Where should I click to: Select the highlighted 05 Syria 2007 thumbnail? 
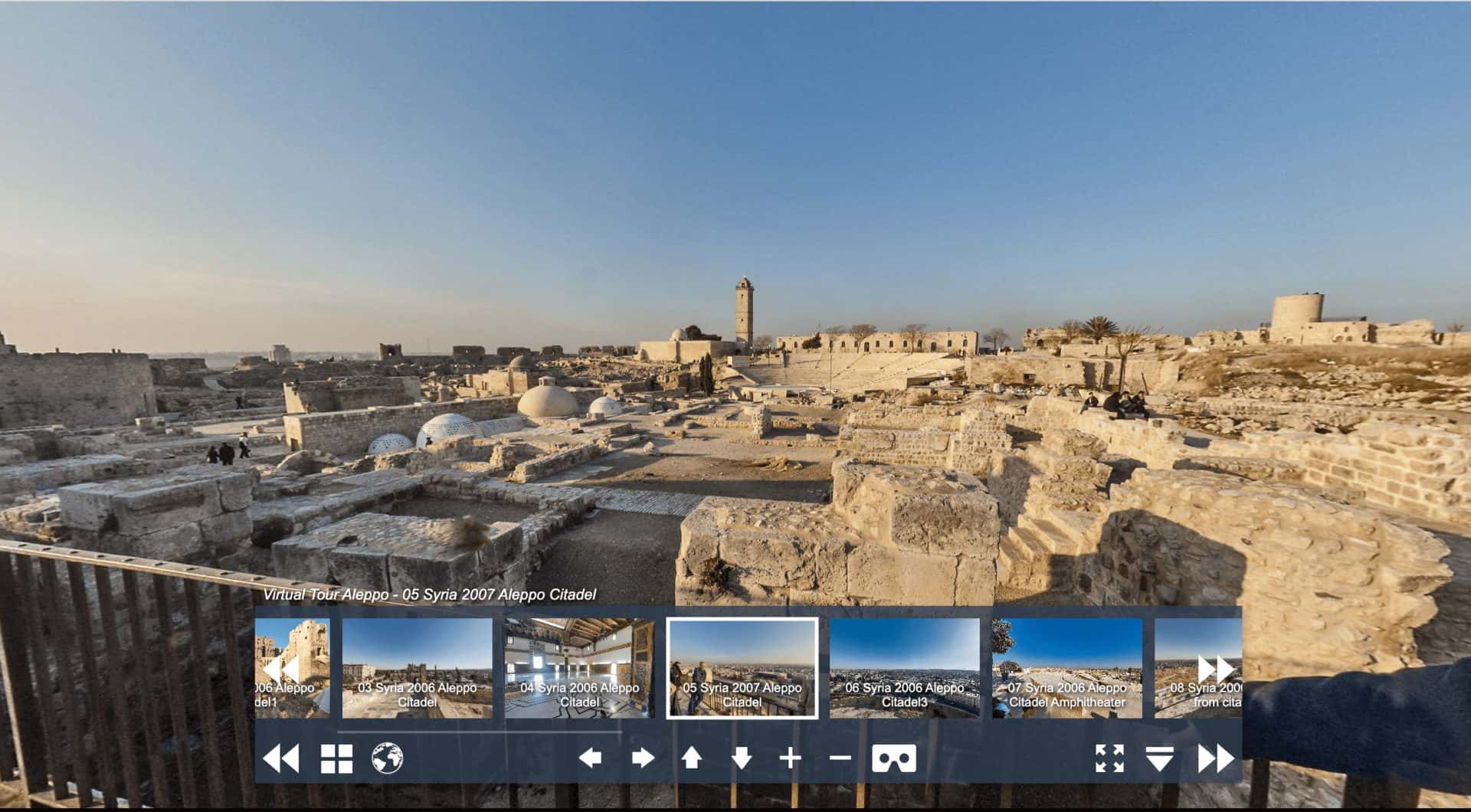click(x=742, y=668)
